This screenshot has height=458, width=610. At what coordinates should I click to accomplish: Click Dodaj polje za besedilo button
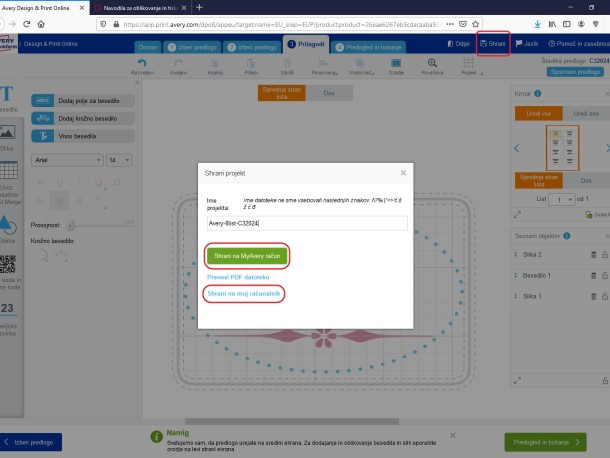(83, 101)
